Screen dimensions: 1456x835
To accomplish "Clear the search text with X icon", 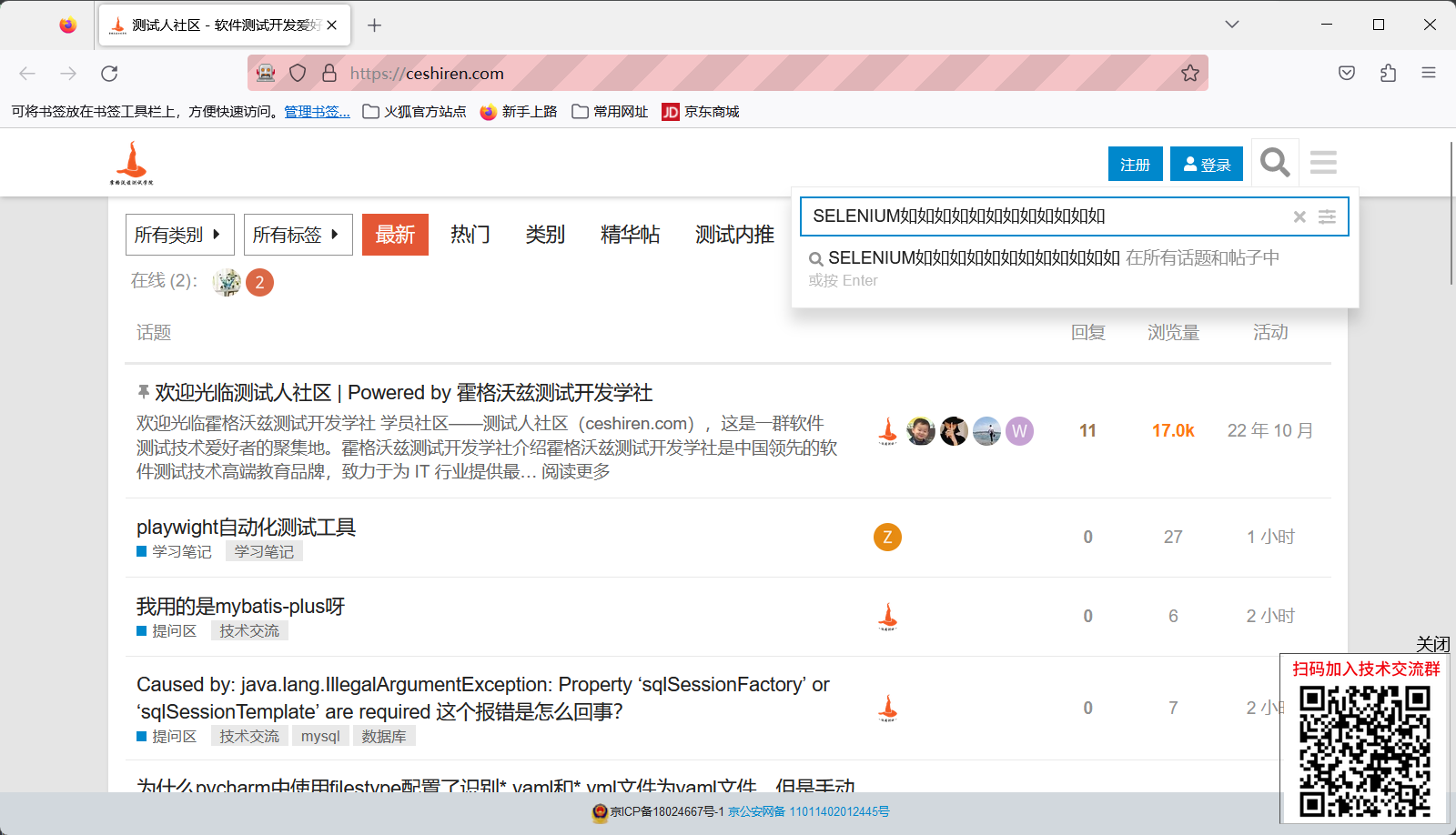I will [1299, 216].
